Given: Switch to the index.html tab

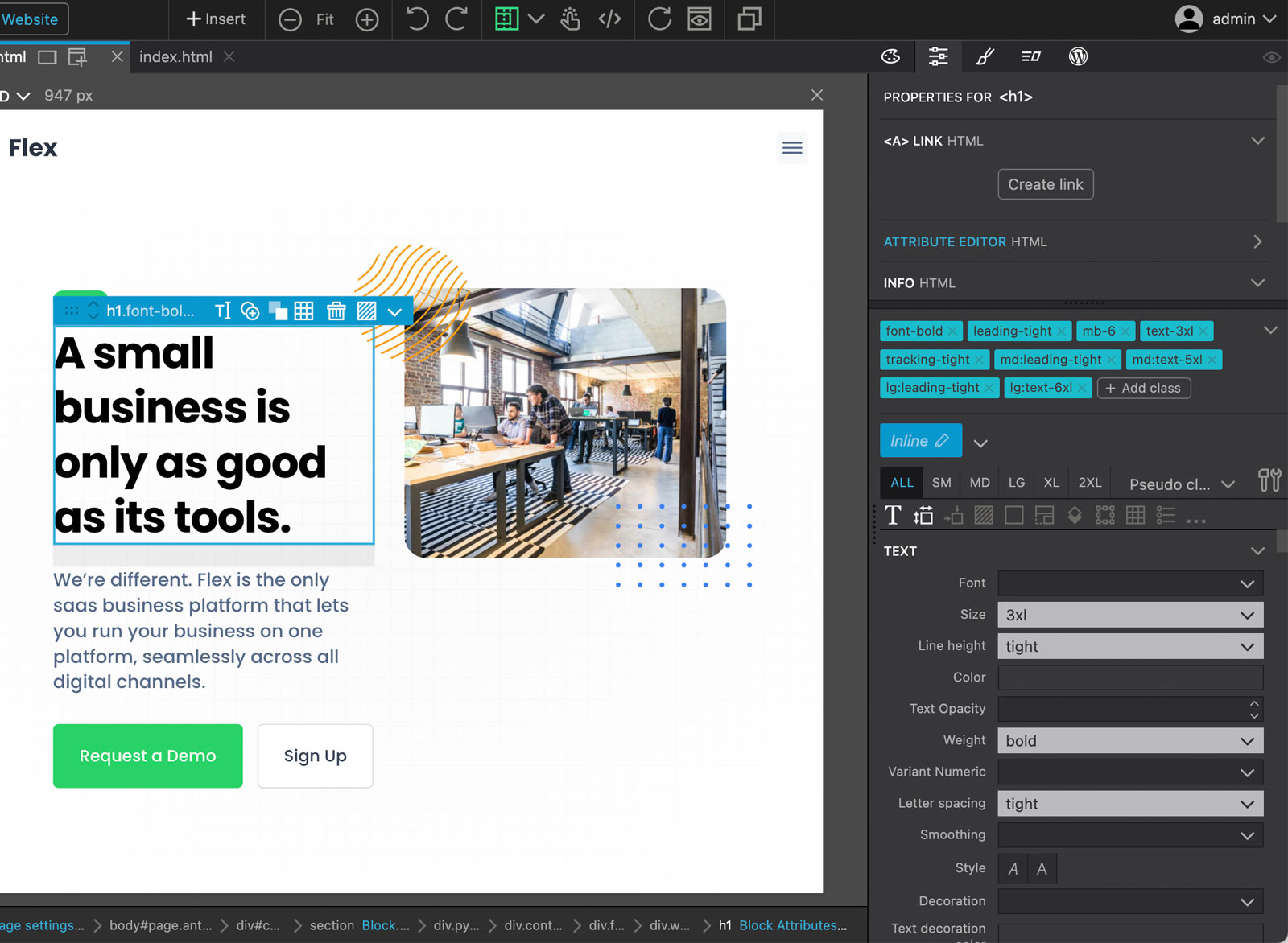Looking at the screenshot, I should pos(175,57).
